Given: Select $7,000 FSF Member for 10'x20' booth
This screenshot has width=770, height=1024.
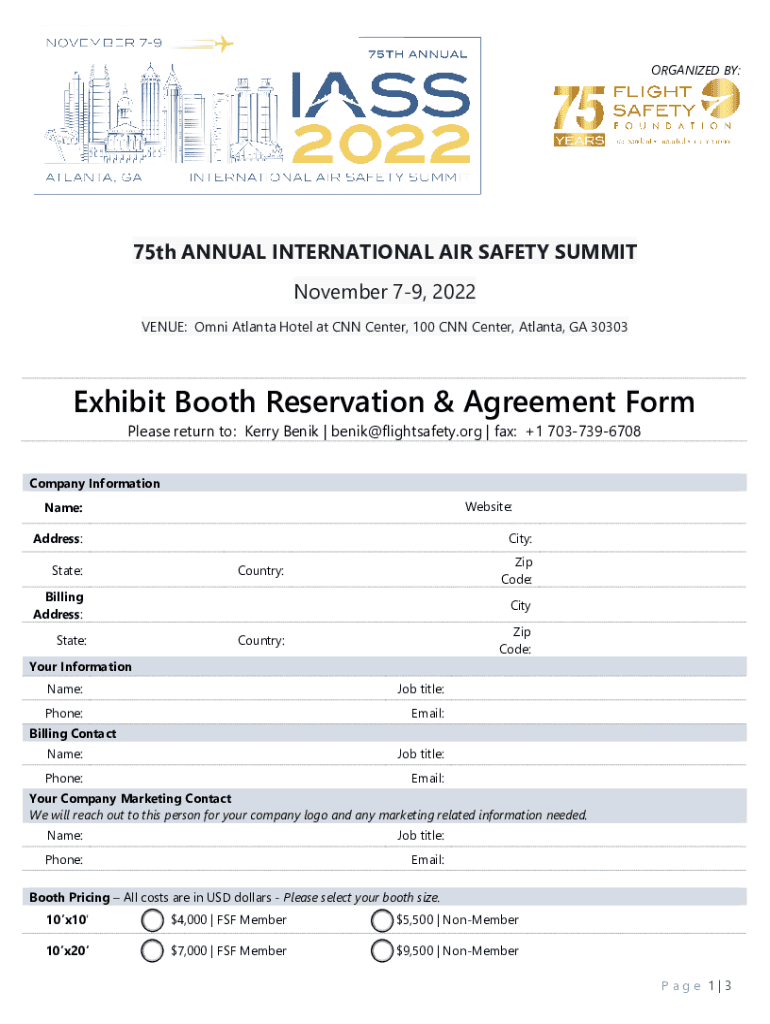Looking at the screenshot, I should [153, 951].
